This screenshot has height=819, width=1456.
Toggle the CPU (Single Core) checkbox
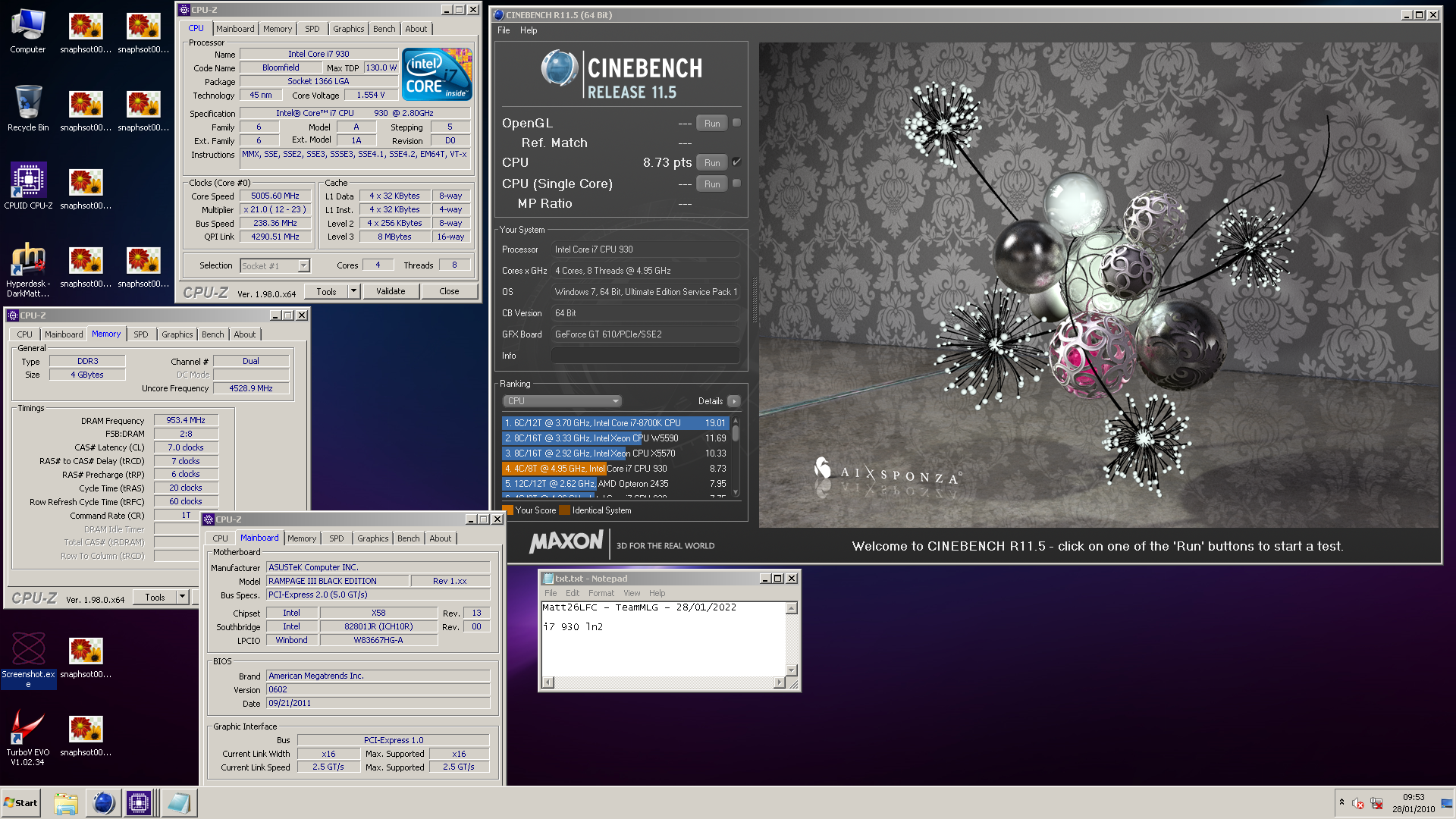(736, 184)
